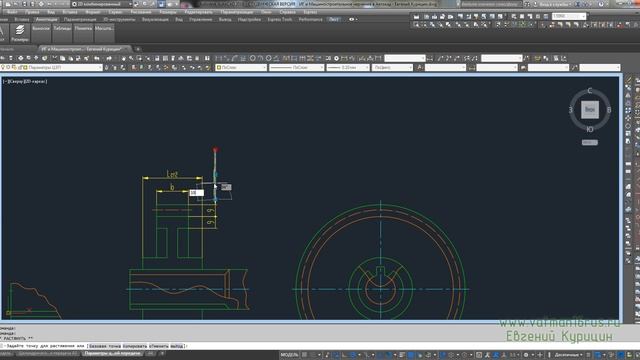Click the Undo arrow in the Standard toolbar
The image size is (640, 360).
coord(97,58)
